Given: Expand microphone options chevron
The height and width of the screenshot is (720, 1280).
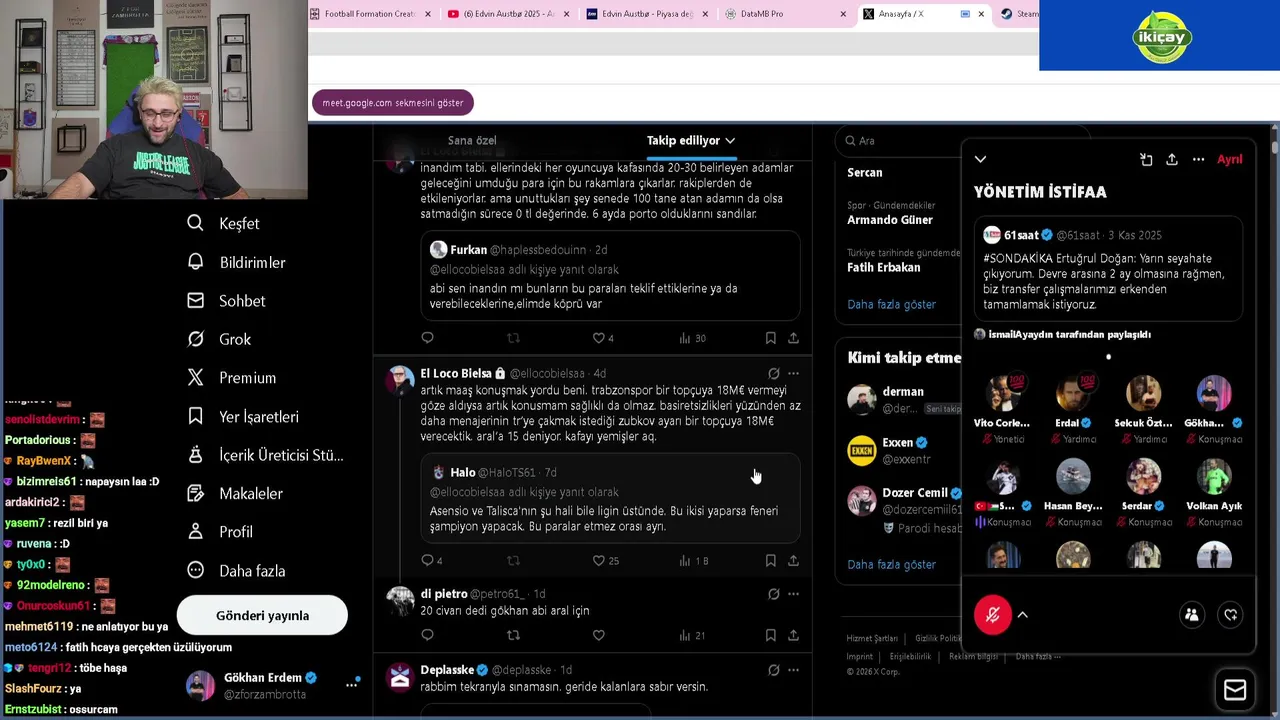Looking at the screenshot, I should coord(1022,615).
